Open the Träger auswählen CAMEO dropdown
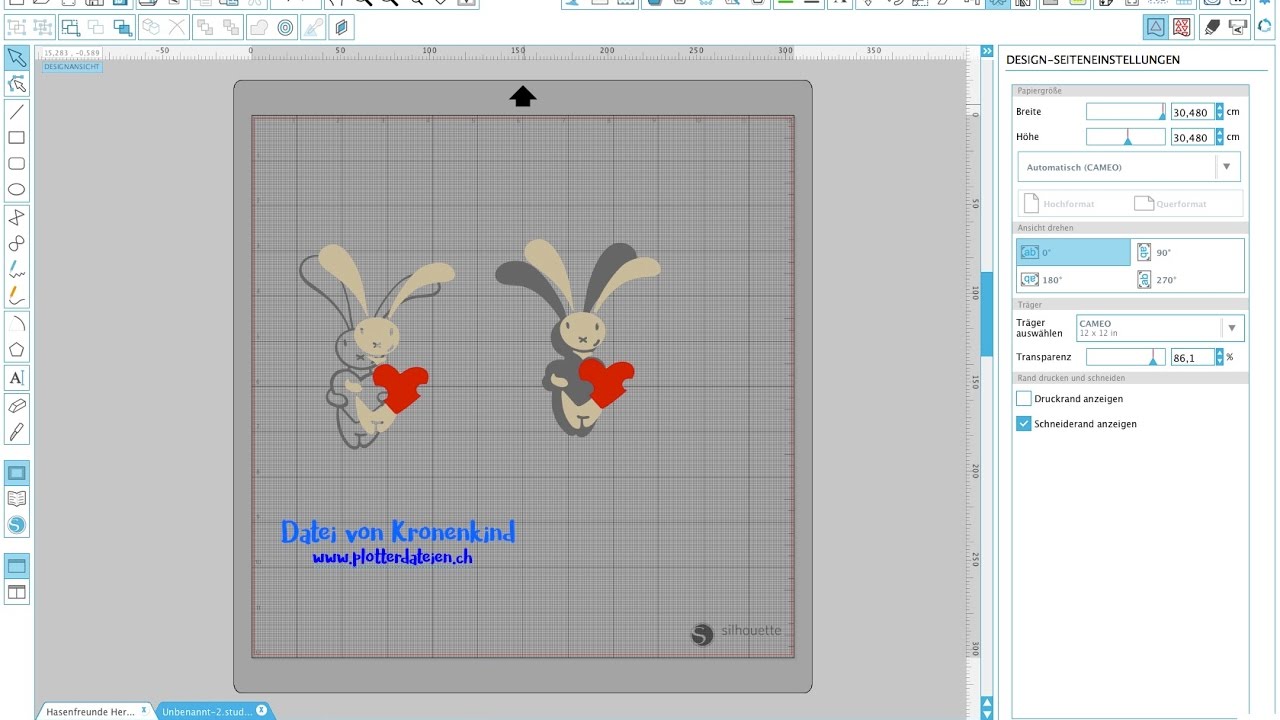1280x720 pixels. click(x=1160, y=328)
